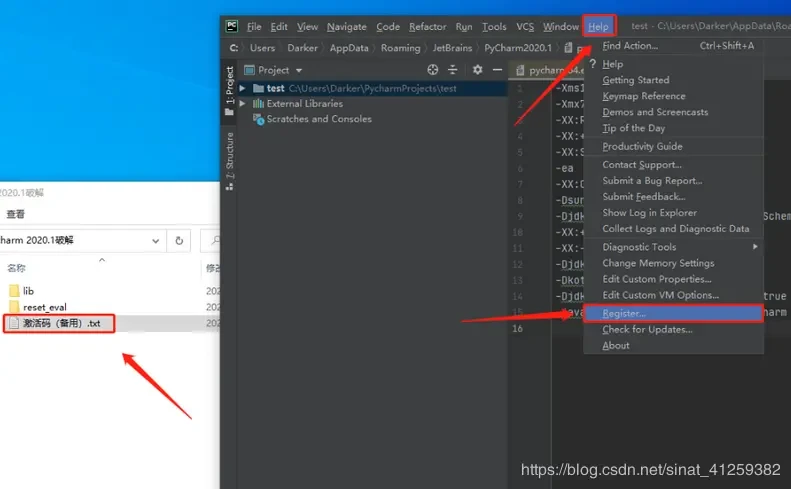The image size is (791, 489).
Task: Open the Z: Structure side tool window
Action: tap(229, 160)
